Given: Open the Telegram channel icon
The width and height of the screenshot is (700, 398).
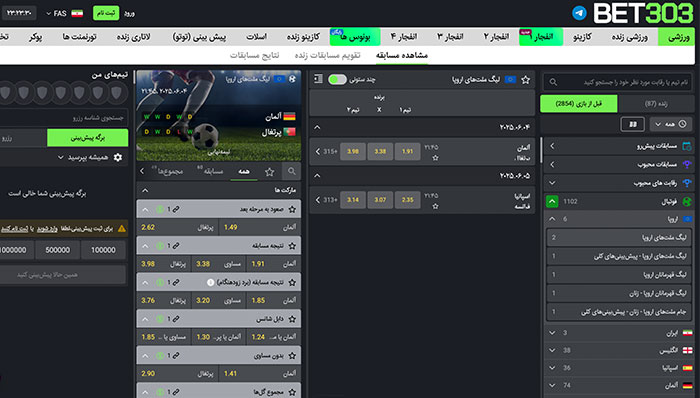Looking at the screenshot, I should click(x=579, y=13).
